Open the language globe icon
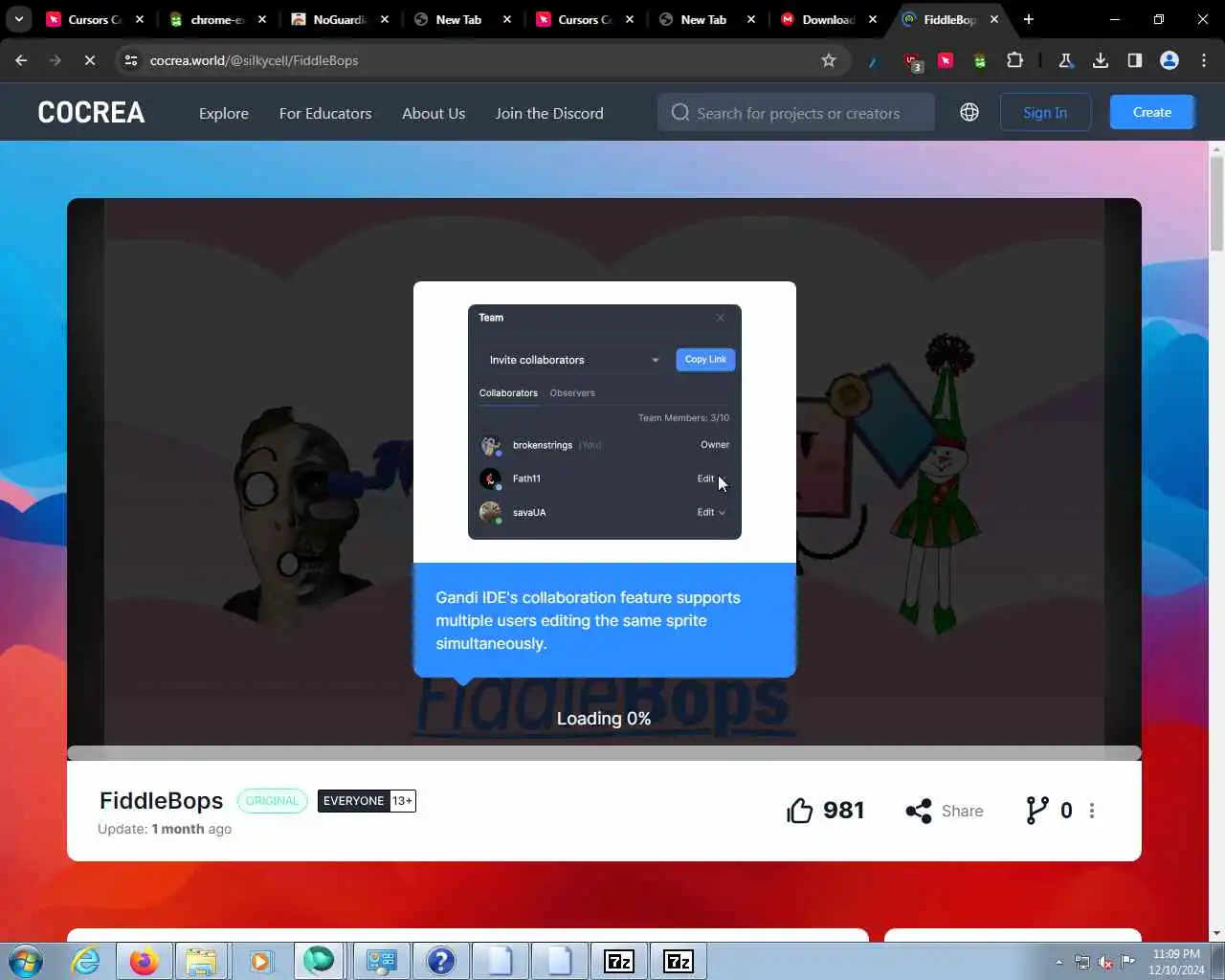 coord(969,112)
